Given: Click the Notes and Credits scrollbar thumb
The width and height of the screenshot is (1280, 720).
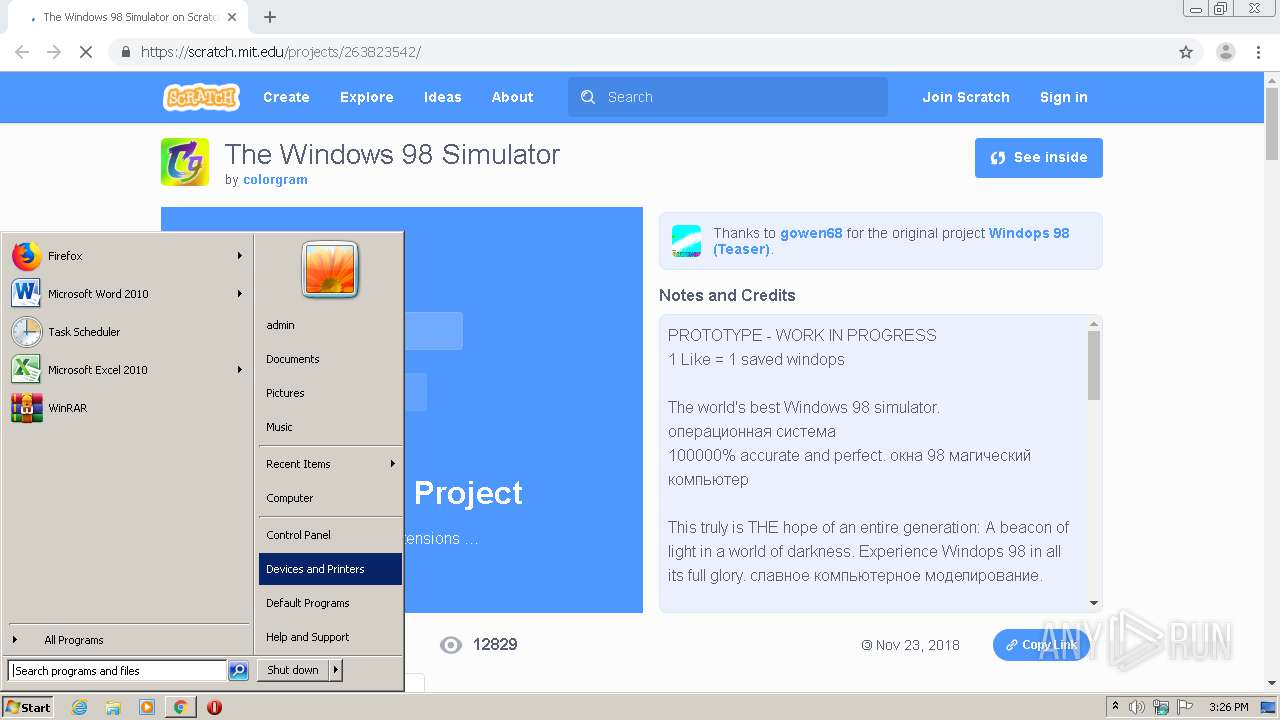Looking at the screenshot, I should [1093, 365].
